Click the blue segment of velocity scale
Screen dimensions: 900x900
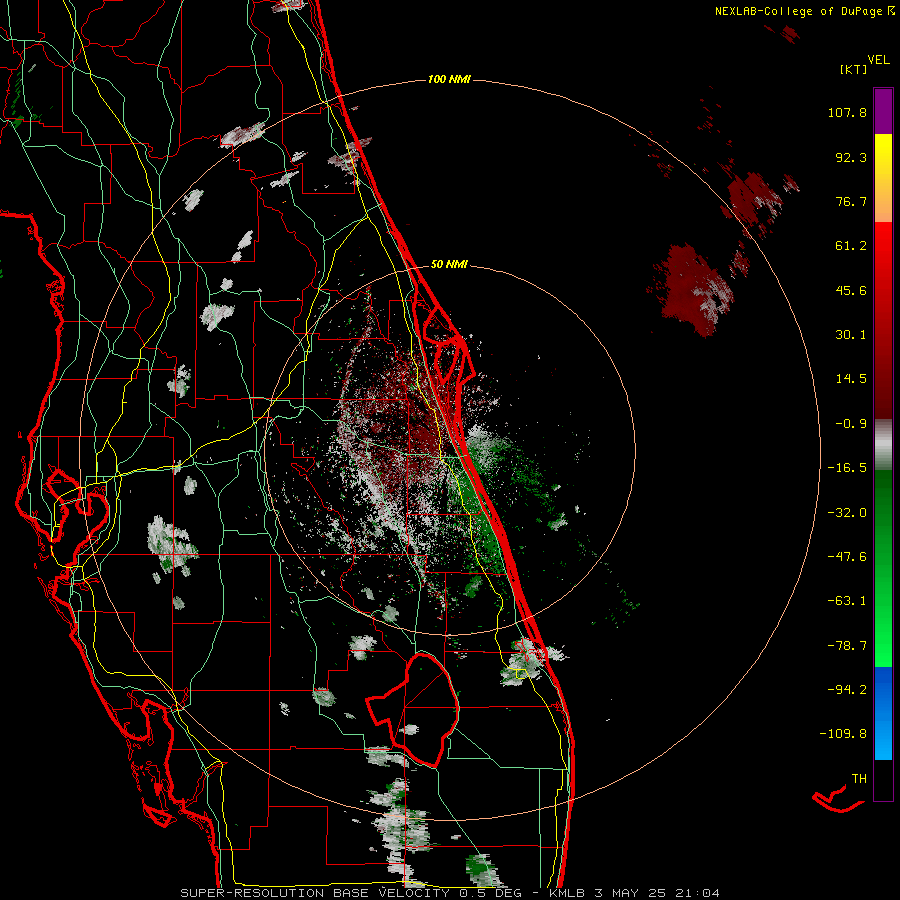883,713
